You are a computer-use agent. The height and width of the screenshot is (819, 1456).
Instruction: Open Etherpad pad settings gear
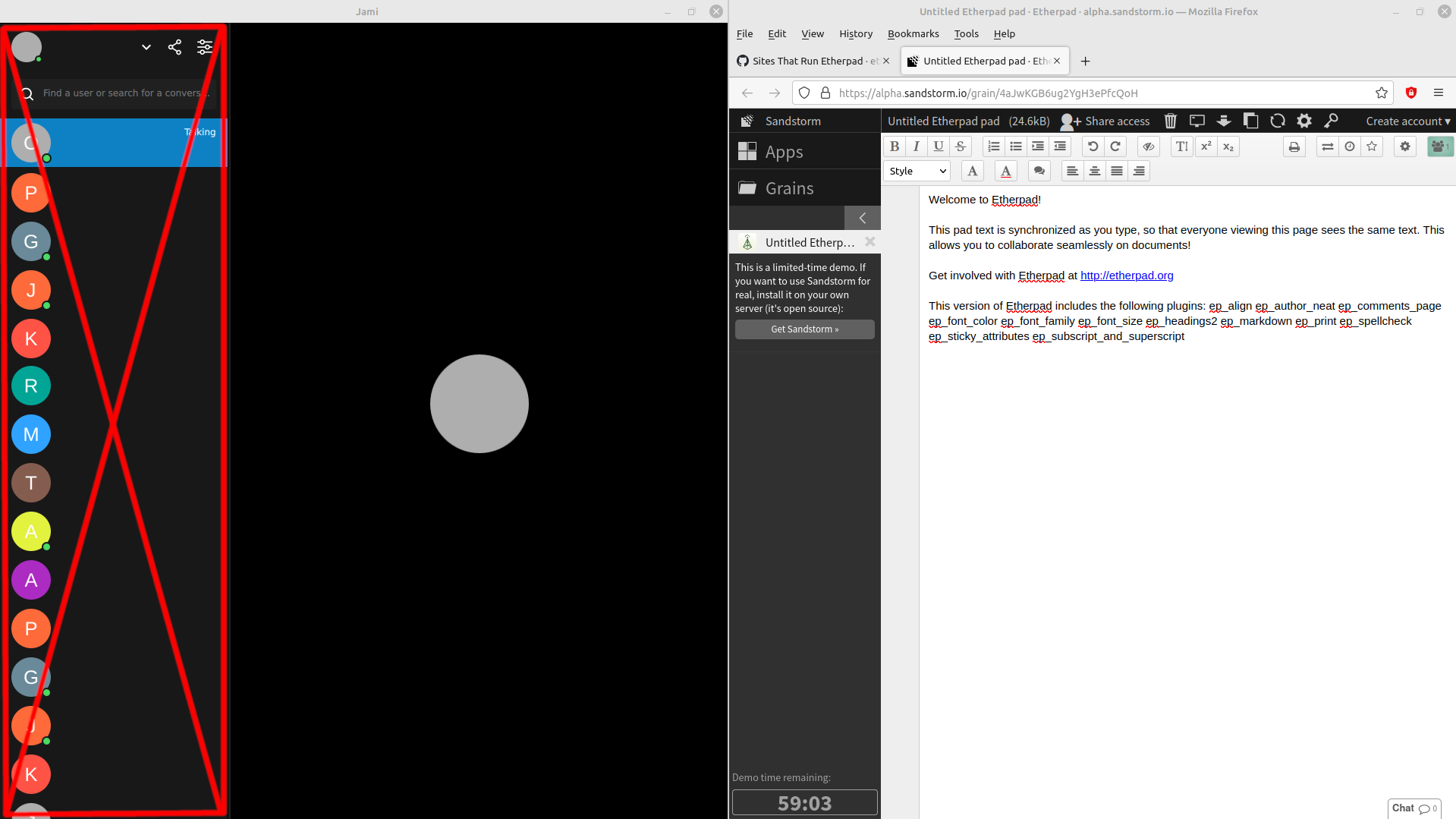click(x=1405, y=146)
